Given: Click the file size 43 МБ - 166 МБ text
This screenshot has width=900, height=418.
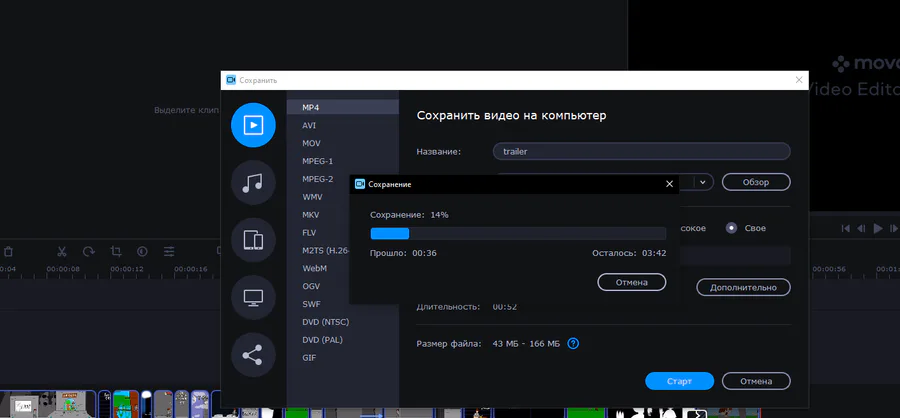Looking at the screenshot, I should tap(526, 344).
